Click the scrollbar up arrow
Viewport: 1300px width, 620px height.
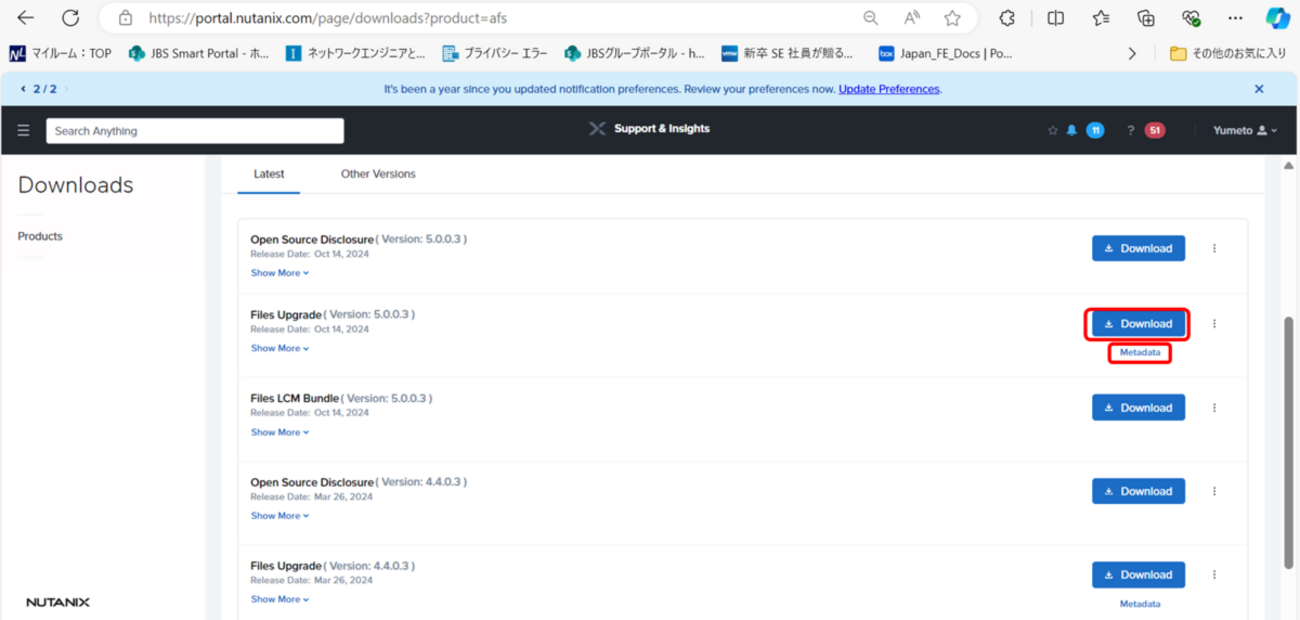(x=1289, y=164)
